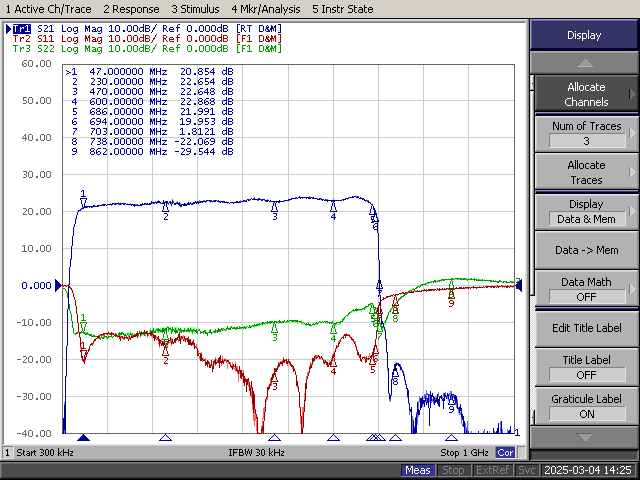Click marker 2 triangle on bottom axis
The height and width of the screenshot is (480, 640).
click(165, 438)
